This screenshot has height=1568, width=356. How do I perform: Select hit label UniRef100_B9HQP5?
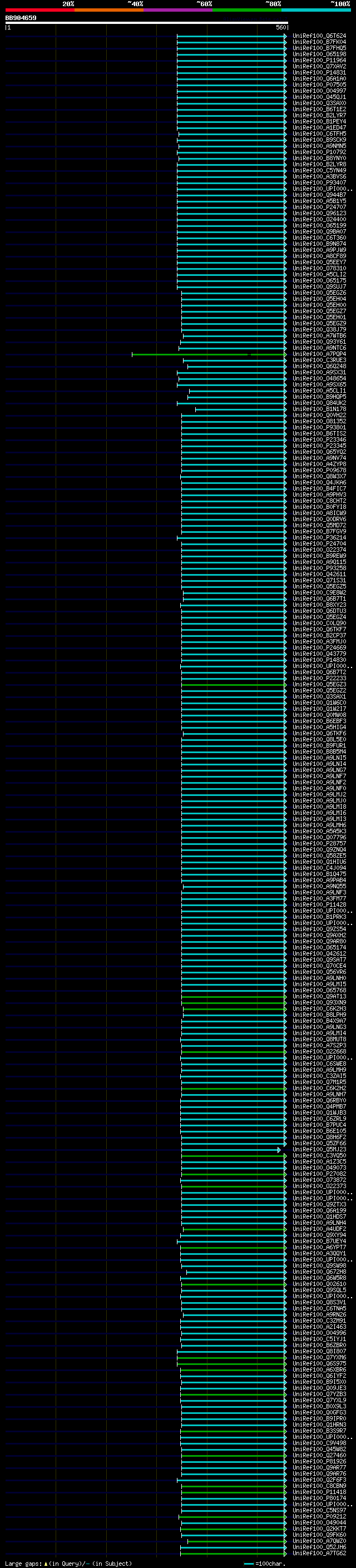click(x=319, y=397)
